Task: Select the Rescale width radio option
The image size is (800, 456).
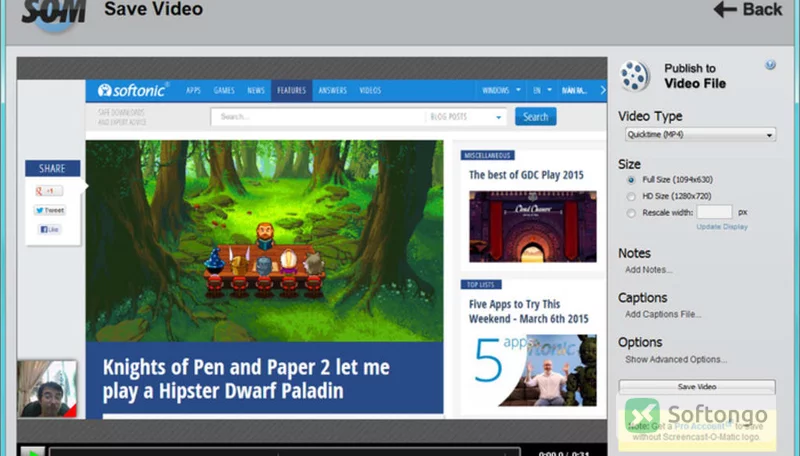Action: point(631,213)
